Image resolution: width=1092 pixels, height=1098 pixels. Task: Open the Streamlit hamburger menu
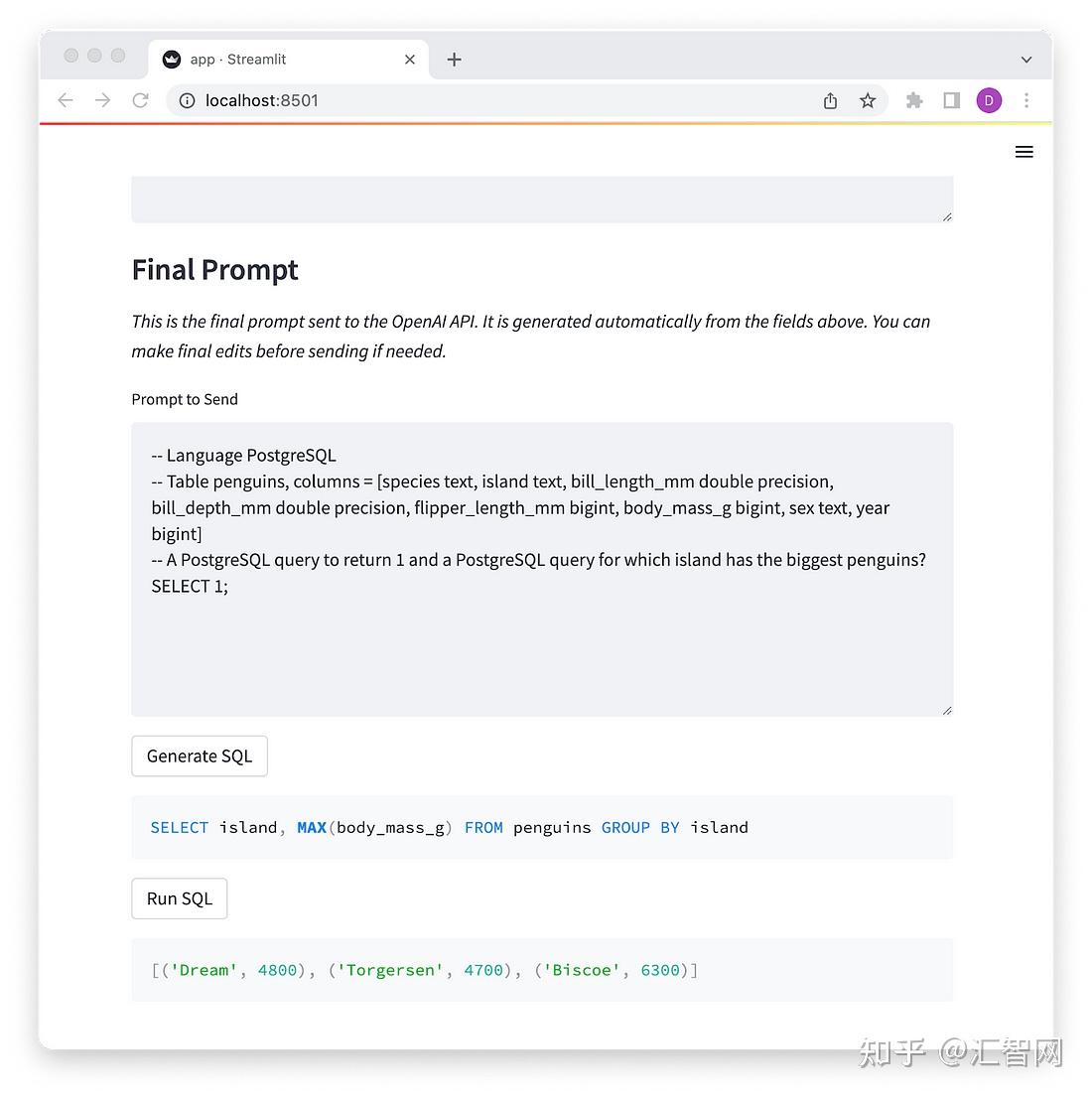[1024, 152]
